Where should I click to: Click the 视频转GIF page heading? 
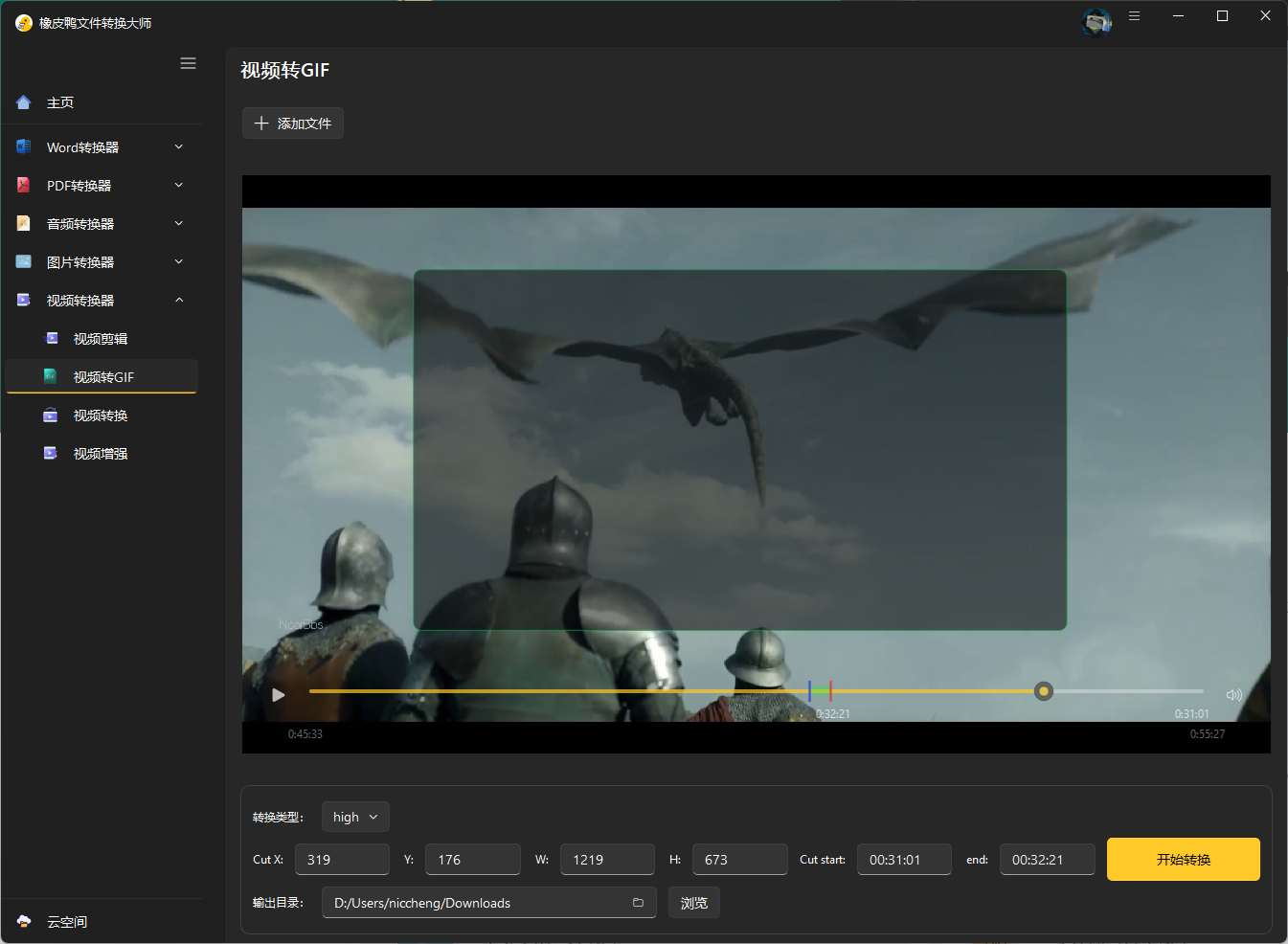coord(285,70)
